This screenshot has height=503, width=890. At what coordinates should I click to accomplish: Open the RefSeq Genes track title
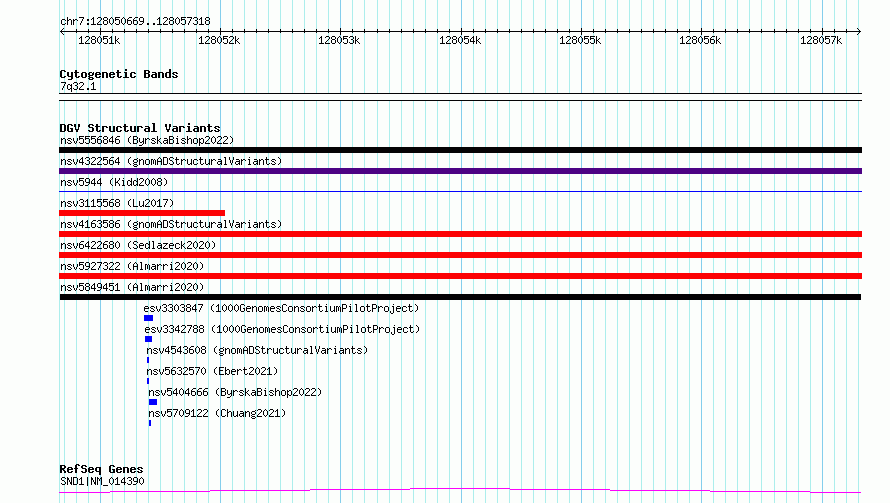point(101,469)
